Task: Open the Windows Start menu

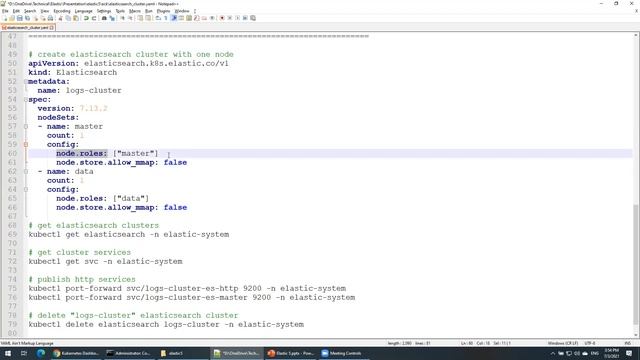Action: (x=7, y=353)
